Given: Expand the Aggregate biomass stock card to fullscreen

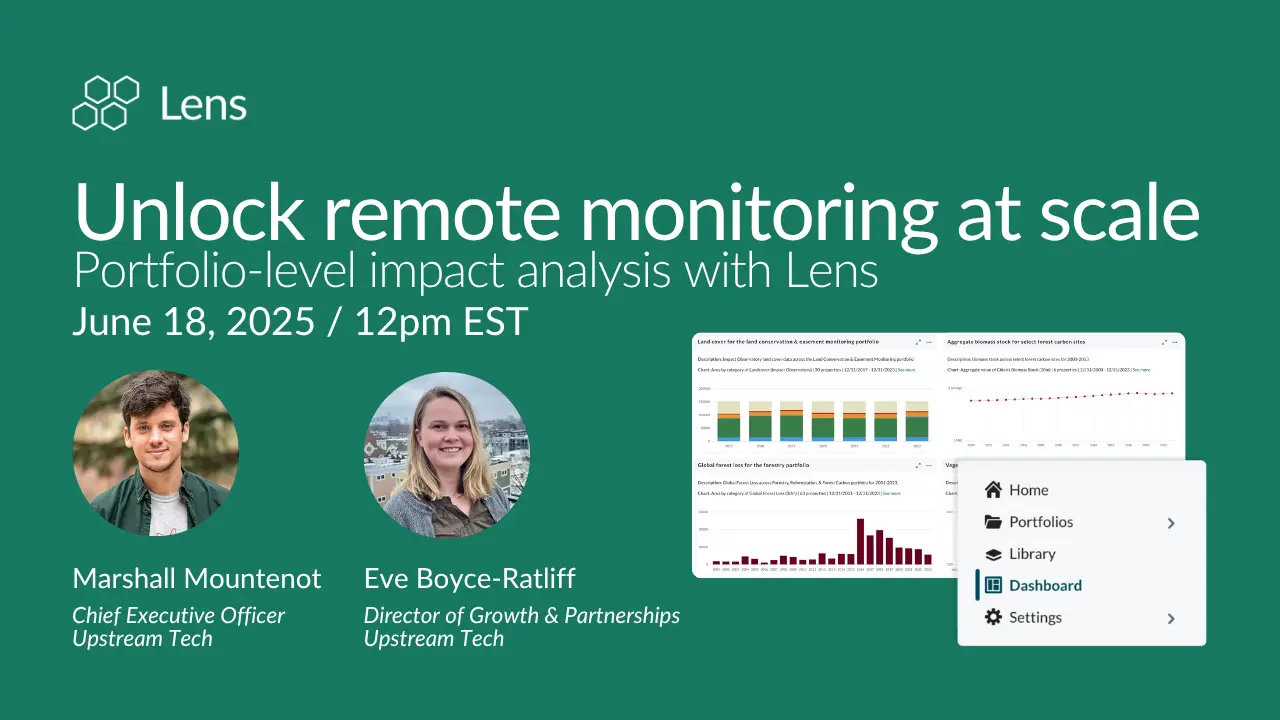Looking at the screenshot, I should pyautogui.click(x=1164, y=342).
